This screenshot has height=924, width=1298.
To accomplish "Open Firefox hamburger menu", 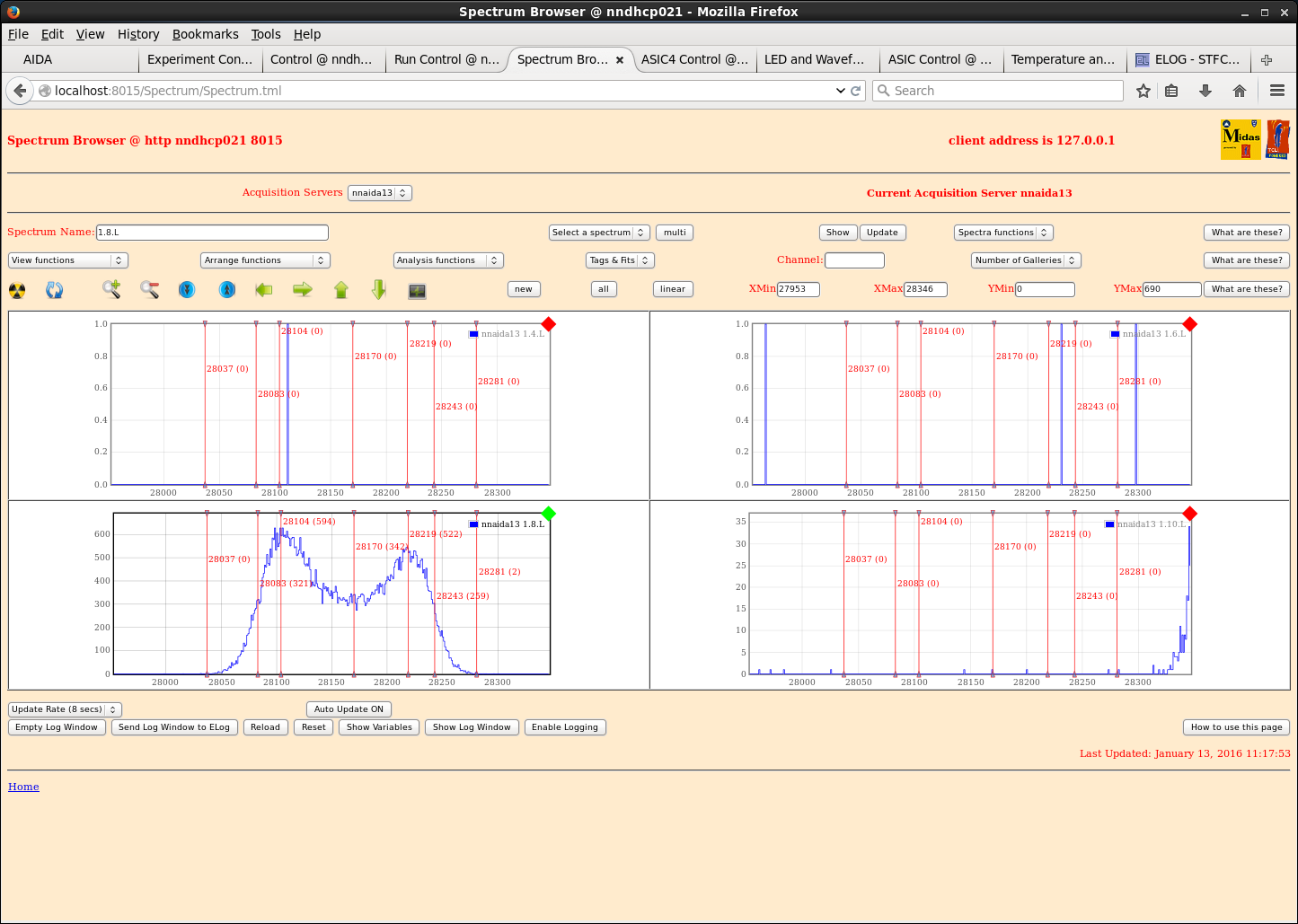I will click(x=1277, y=91).
